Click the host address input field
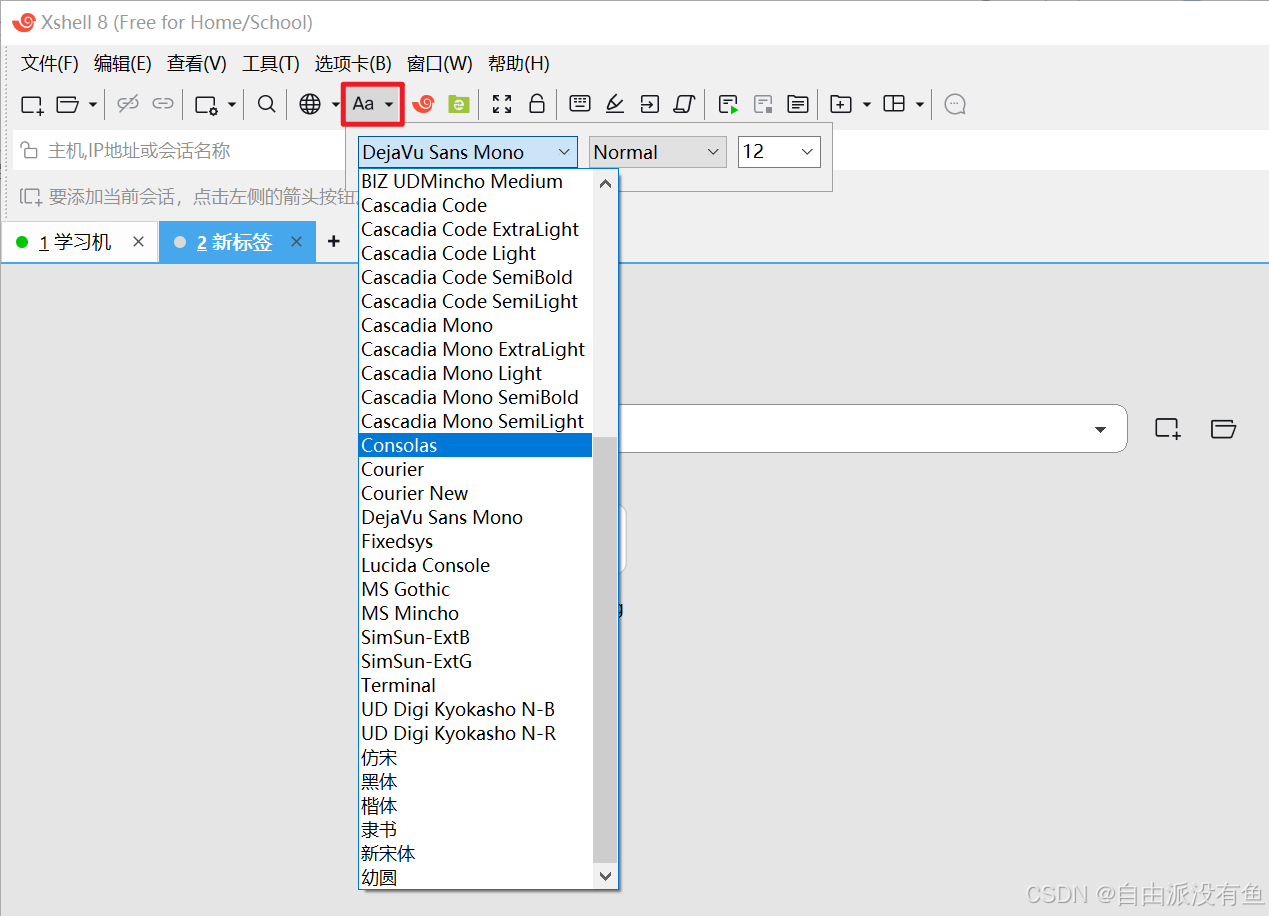 tap(180, 151)
